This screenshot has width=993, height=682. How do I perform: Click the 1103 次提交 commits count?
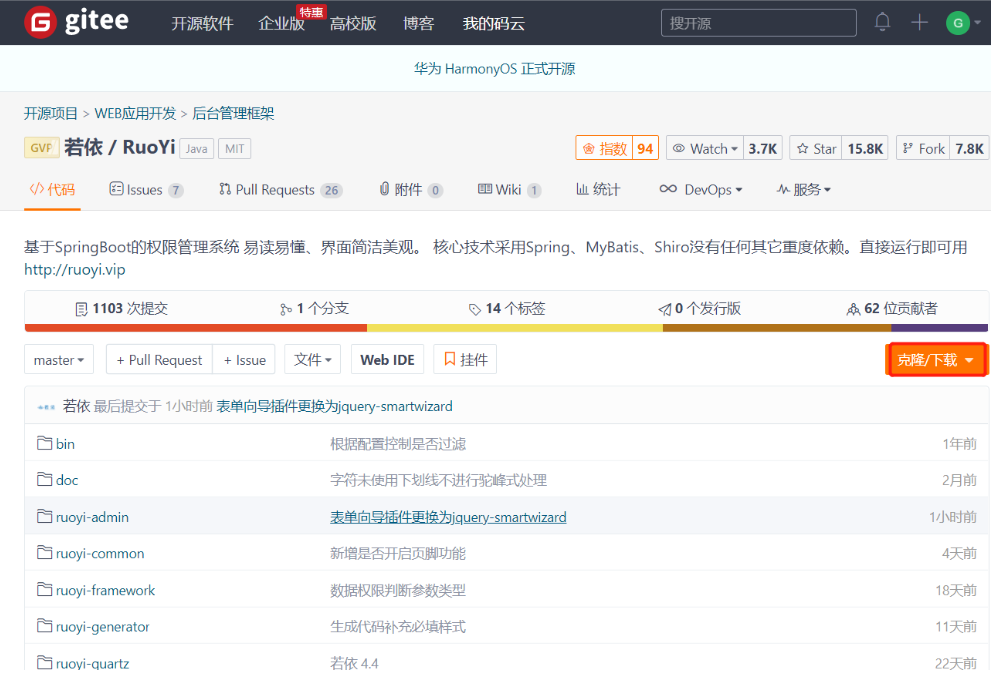pos(121,308)
